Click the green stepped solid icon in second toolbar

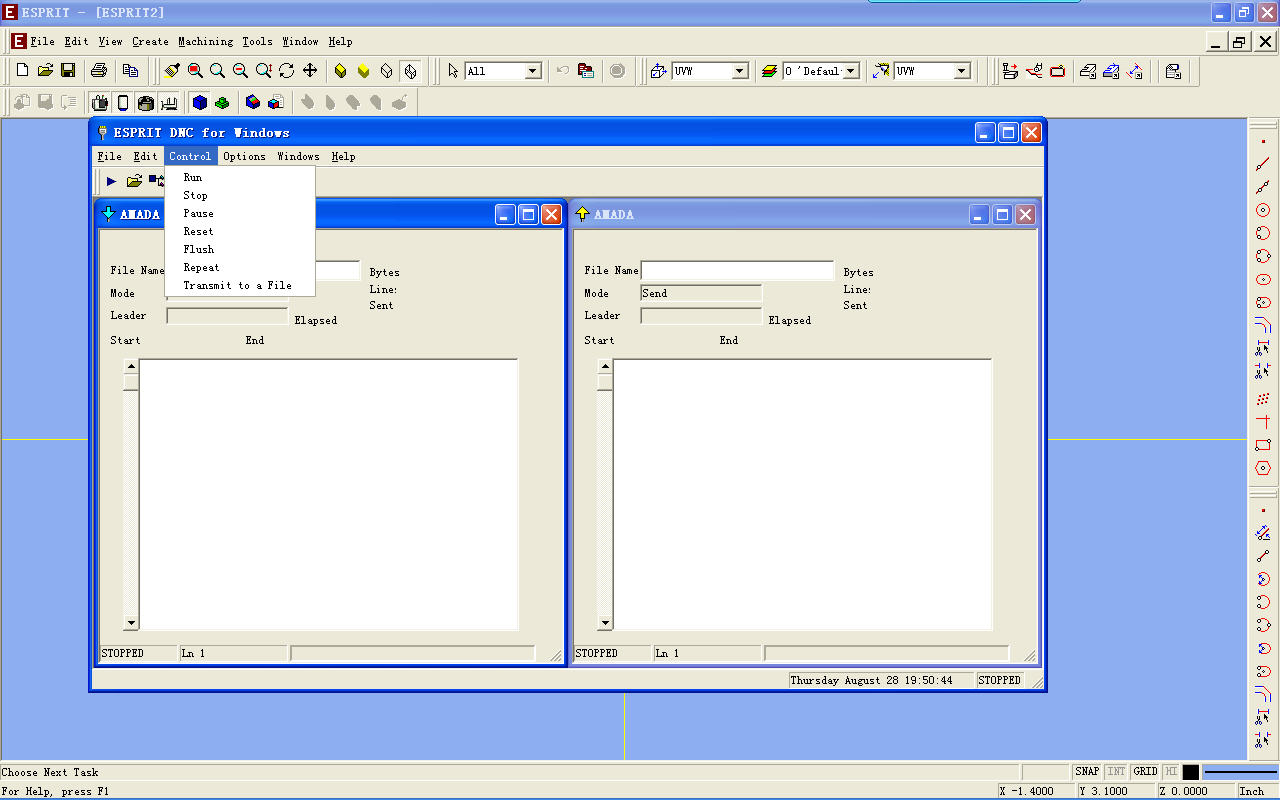[x=222, y=102]
